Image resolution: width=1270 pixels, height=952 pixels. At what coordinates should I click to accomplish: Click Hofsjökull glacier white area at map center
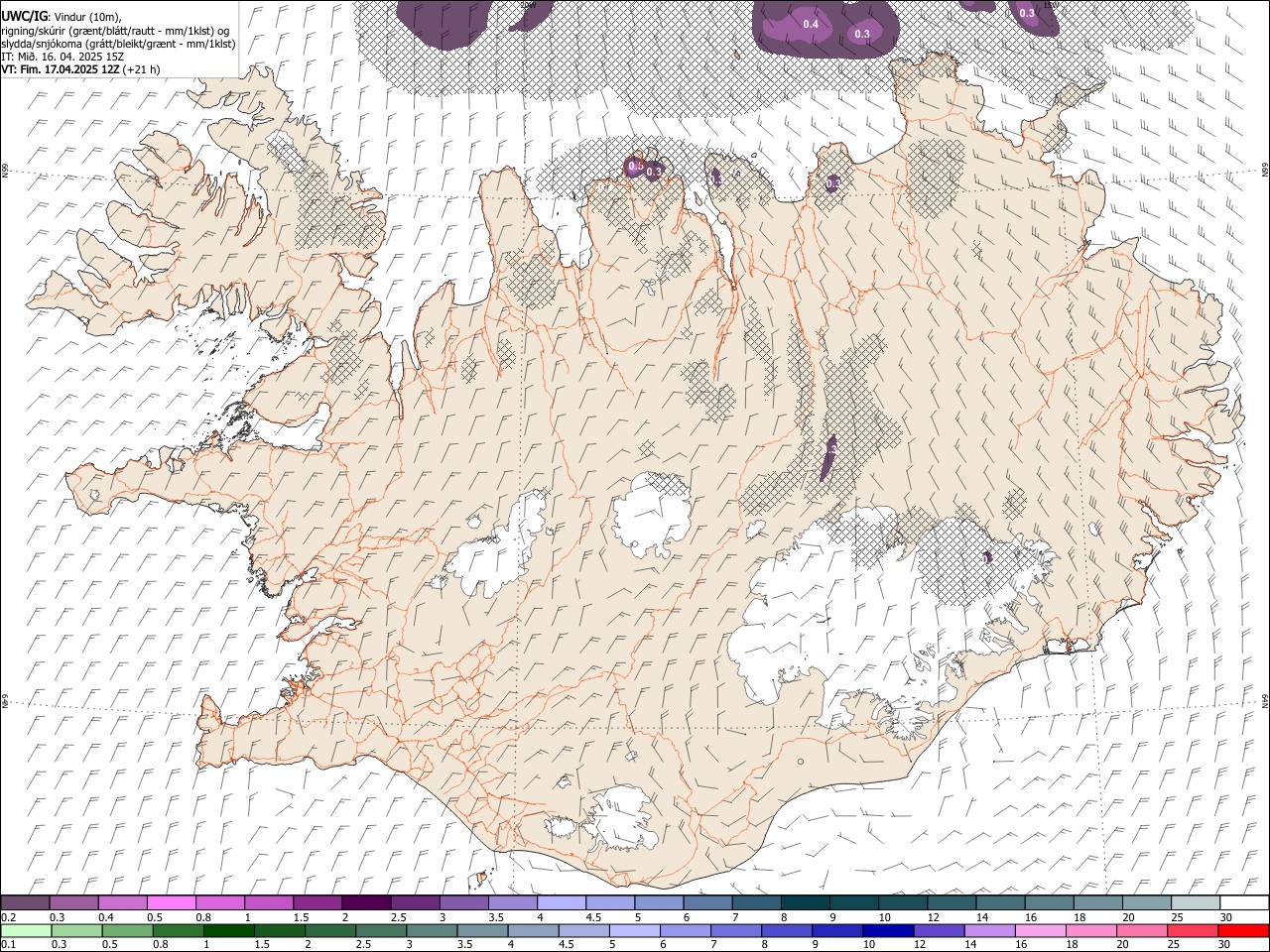[651, 515]
